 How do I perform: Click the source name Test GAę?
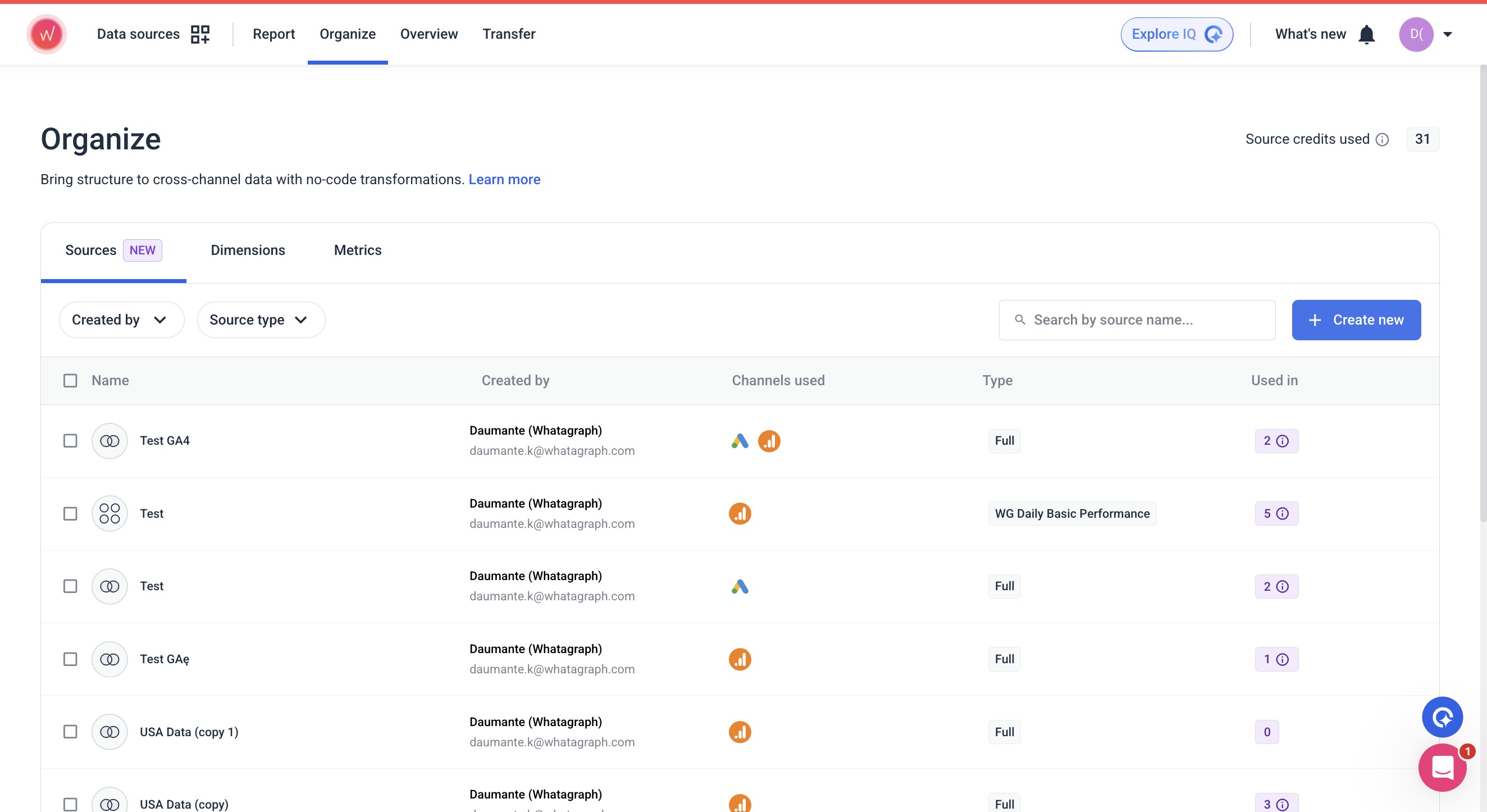[165, 659]
